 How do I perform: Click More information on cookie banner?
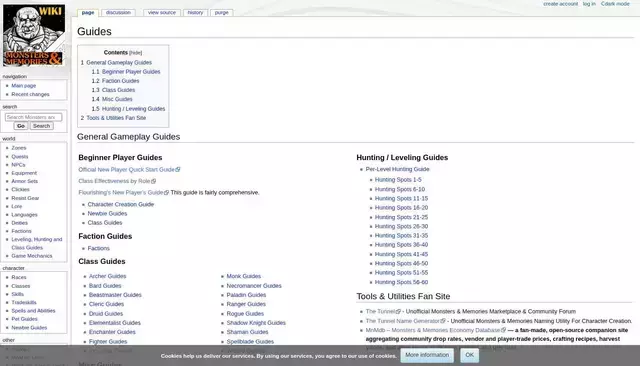(427, 355)
